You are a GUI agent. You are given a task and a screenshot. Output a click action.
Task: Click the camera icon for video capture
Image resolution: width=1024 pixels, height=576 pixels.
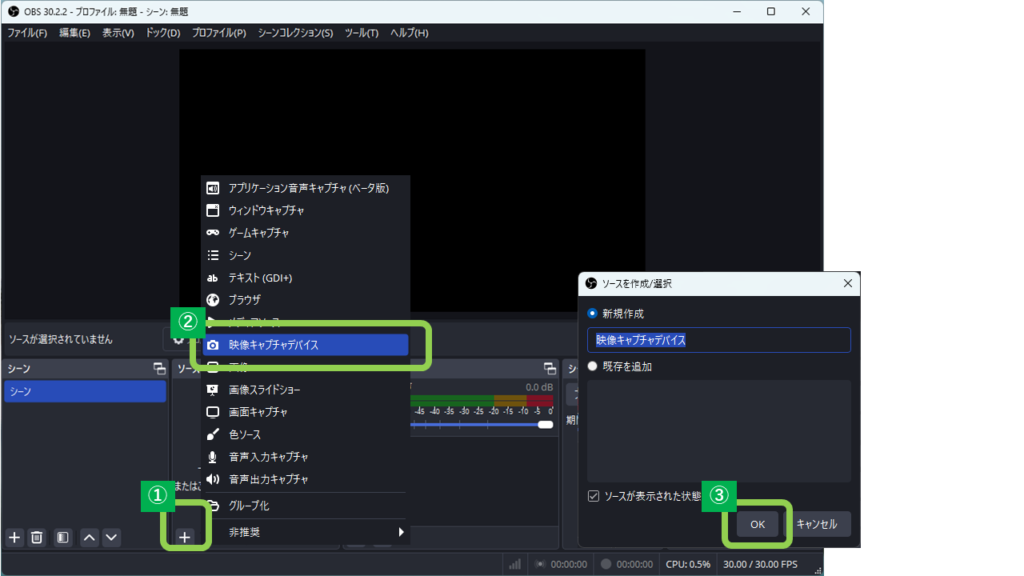213,345
